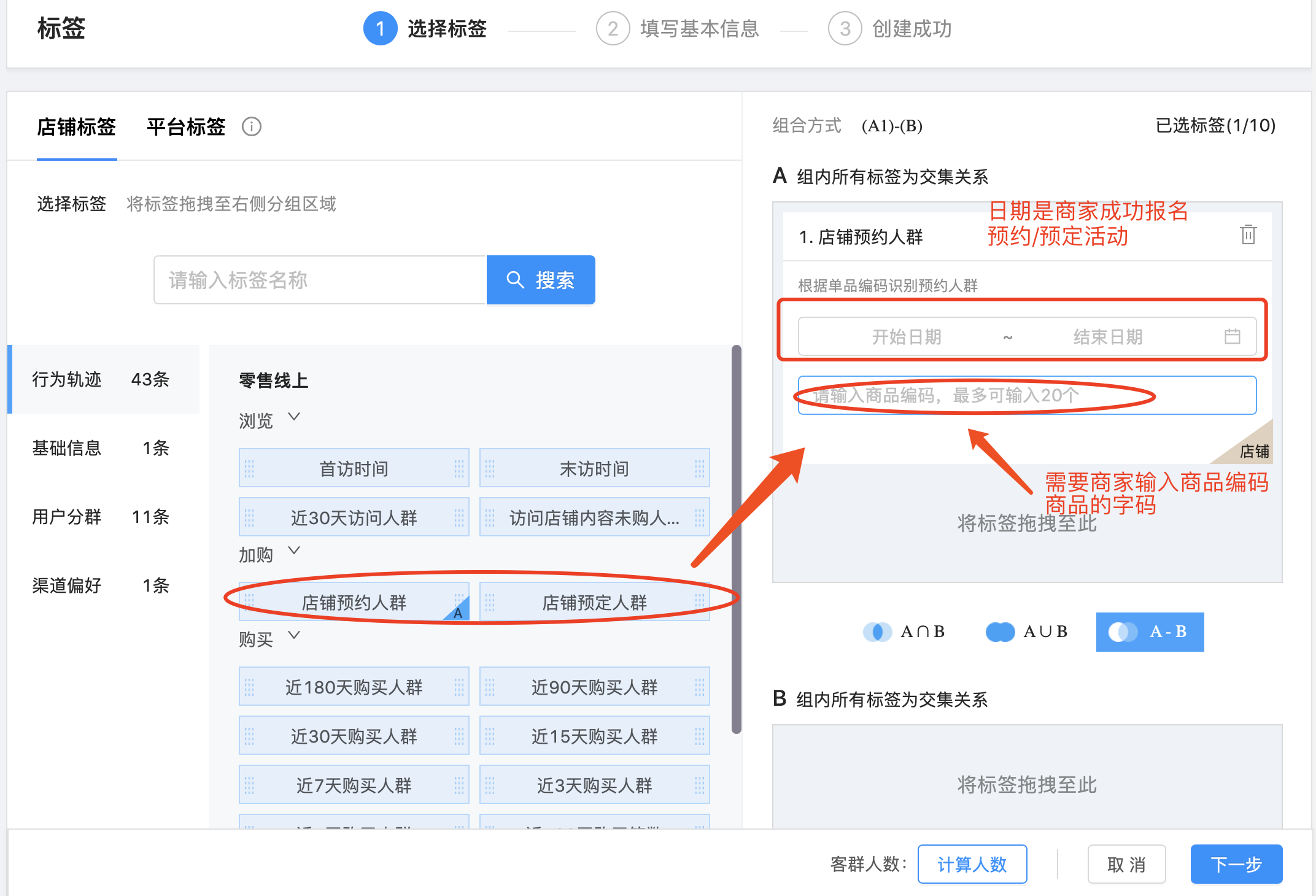Click the drag handle on 首访时间 tag

click(249, 469)
